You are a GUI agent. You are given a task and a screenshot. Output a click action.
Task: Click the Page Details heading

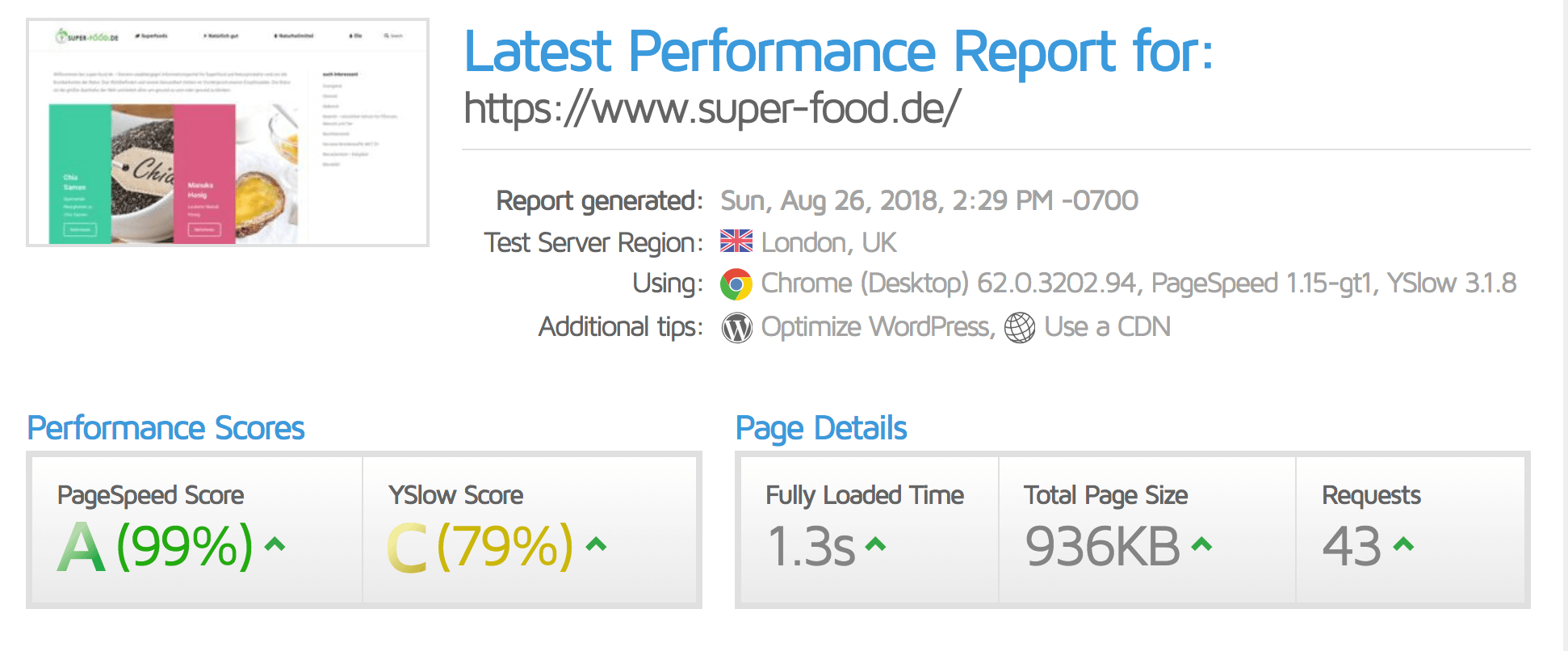point(821,428)
